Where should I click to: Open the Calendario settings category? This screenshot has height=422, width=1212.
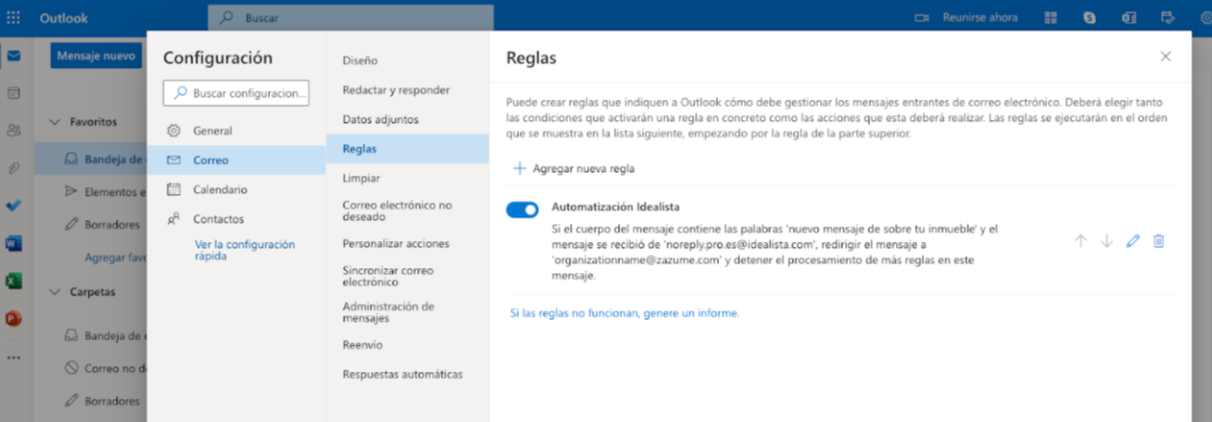point(219,189)
